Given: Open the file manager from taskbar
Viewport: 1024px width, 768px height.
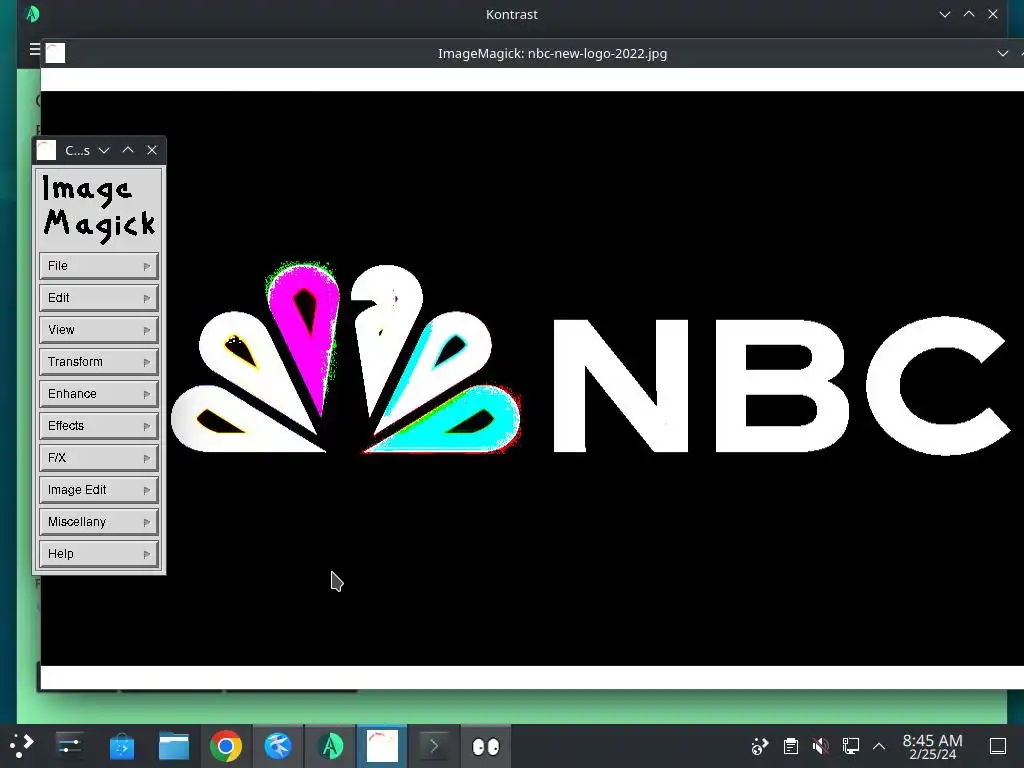Looking at the screenshot, I should pos(174,746).
